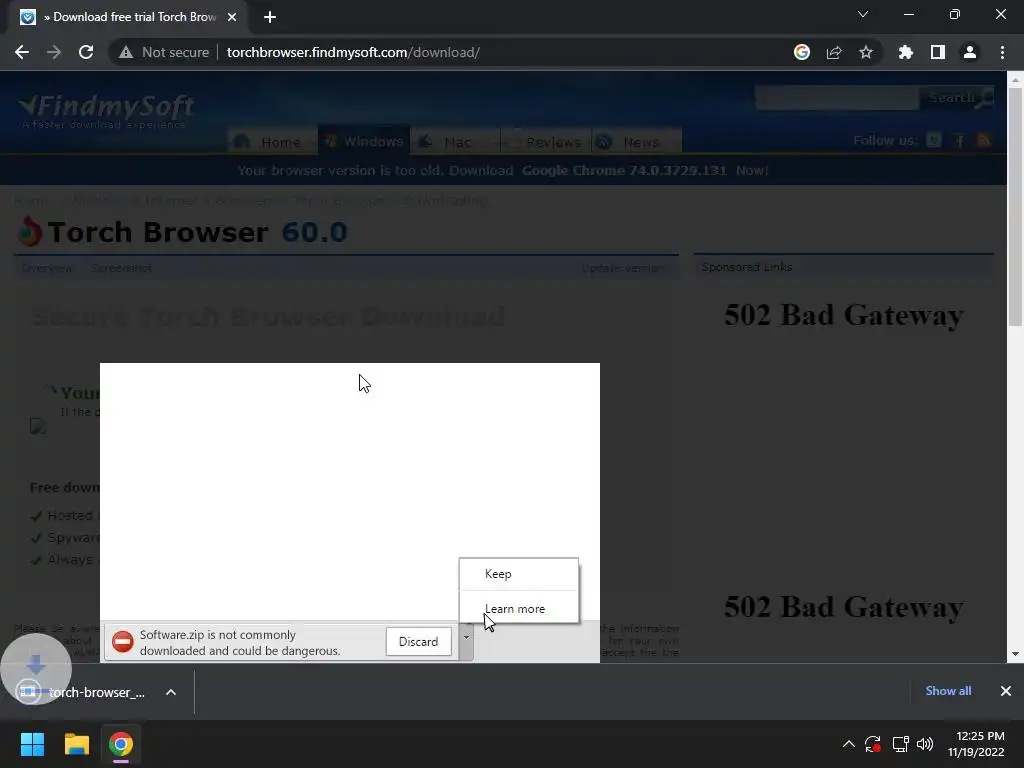
Task: Open the Reviews tab on FindMySoft
Action: (x=547, y=142)
